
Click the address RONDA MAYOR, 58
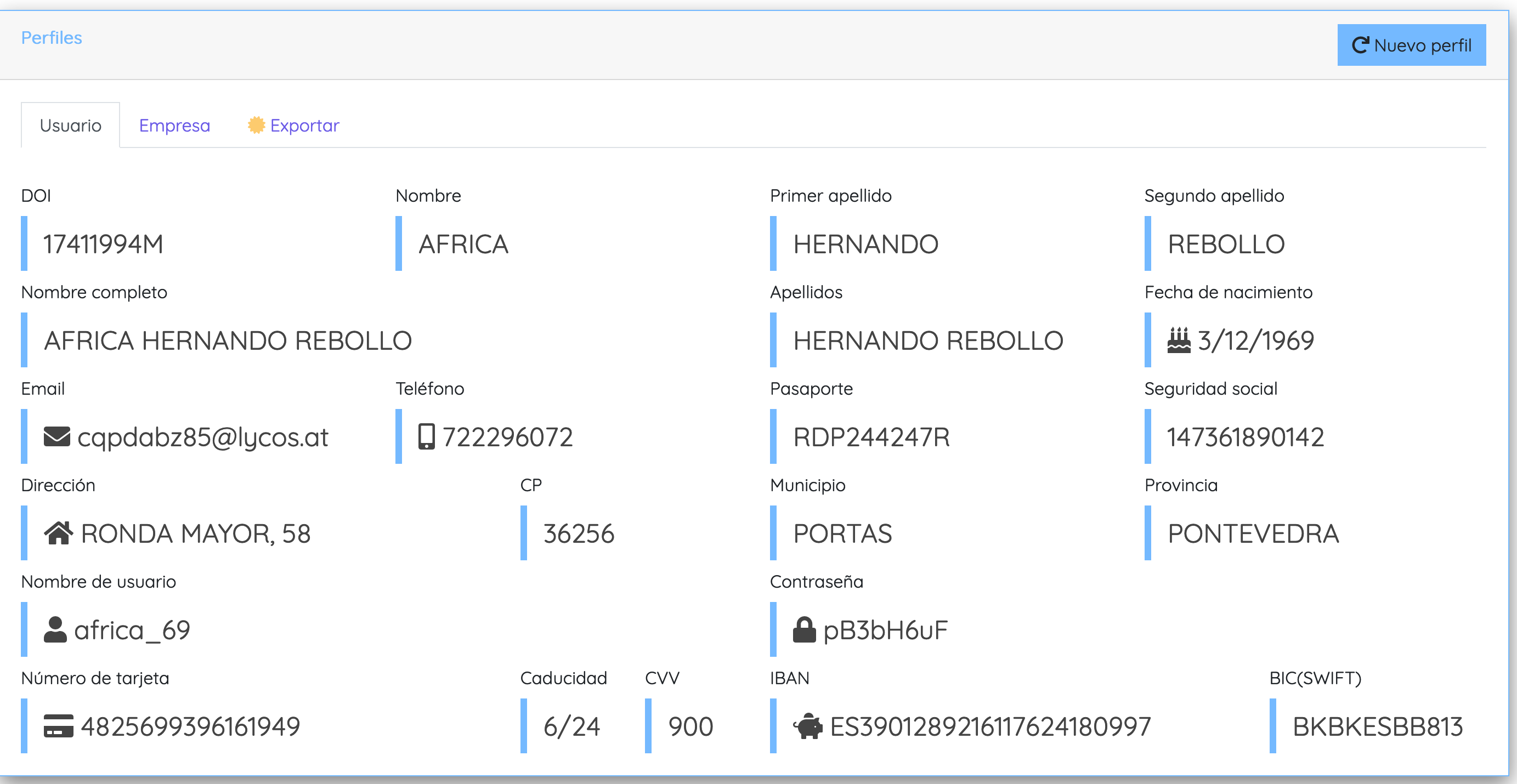(195, 533)
